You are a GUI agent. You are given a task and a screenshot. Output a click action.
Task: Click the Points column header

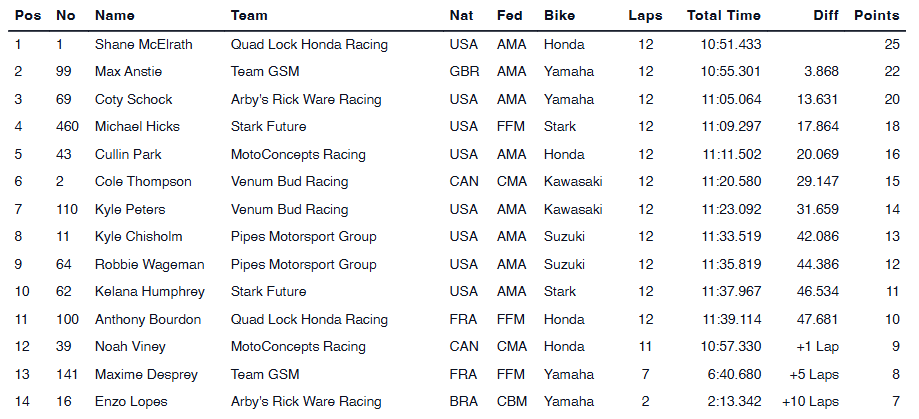(x=876, y=16)
